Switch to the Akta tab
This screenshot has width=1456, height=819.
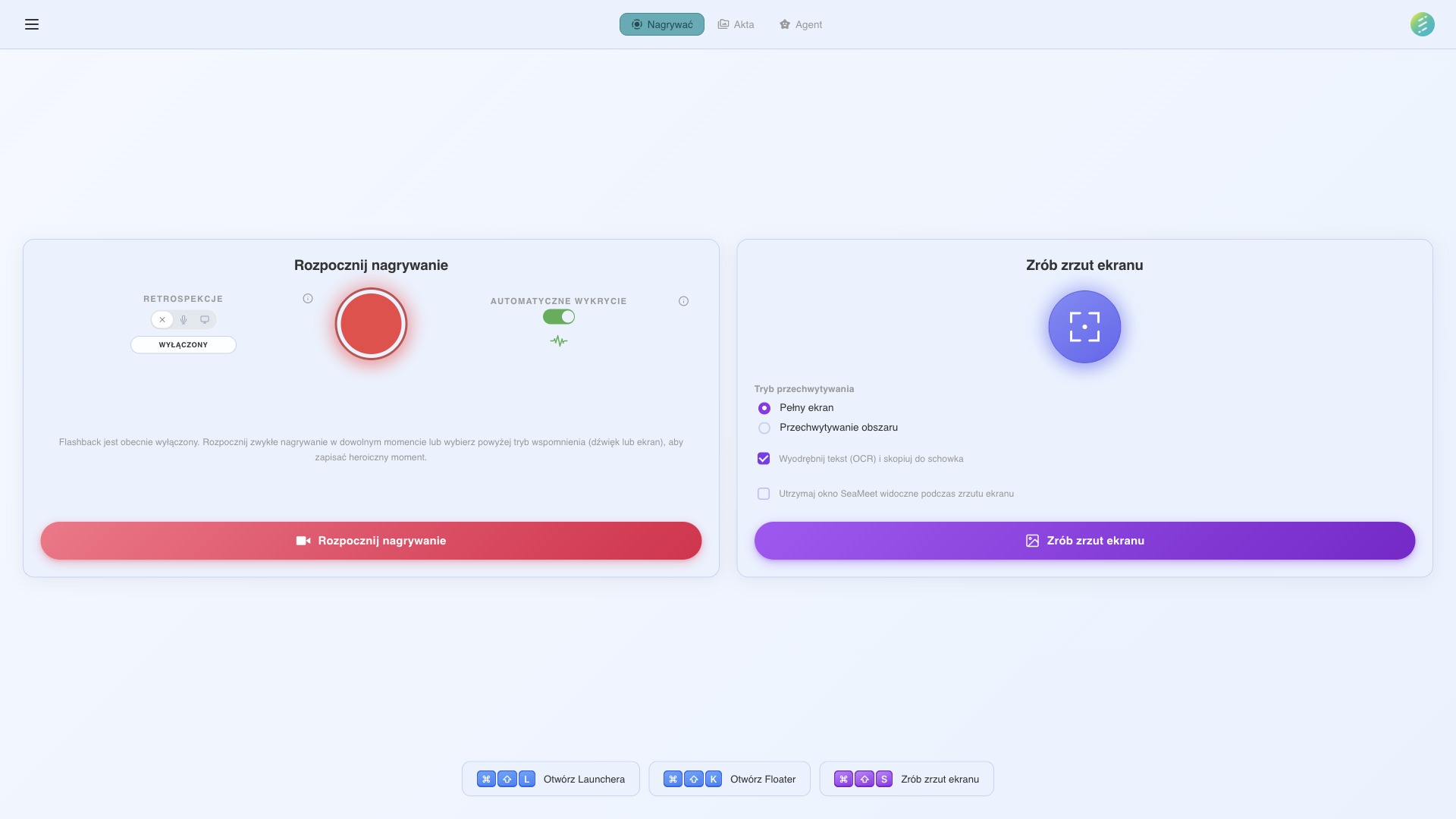pyautogui.click(x=736, y=24)
